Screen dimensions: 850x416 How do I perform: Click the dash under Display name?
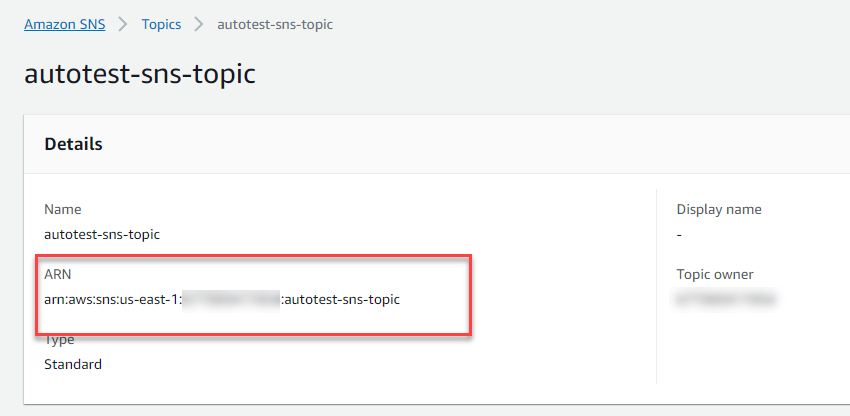(679, 234)
